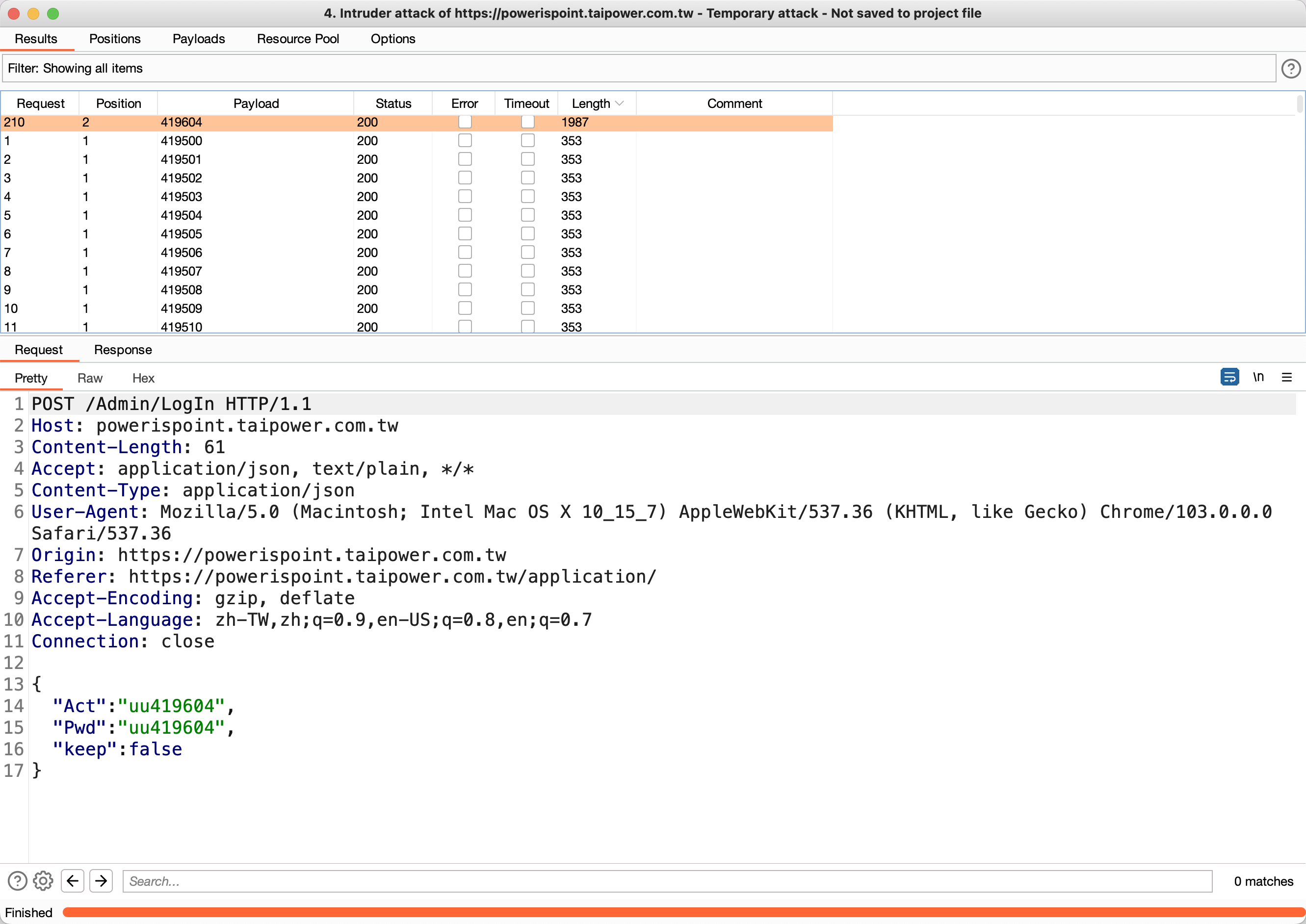Open the Resource Pool tab
Image resolution: width=1306 pixels, height=924 pixels.
pyautogui.click(x=298, y=39)
